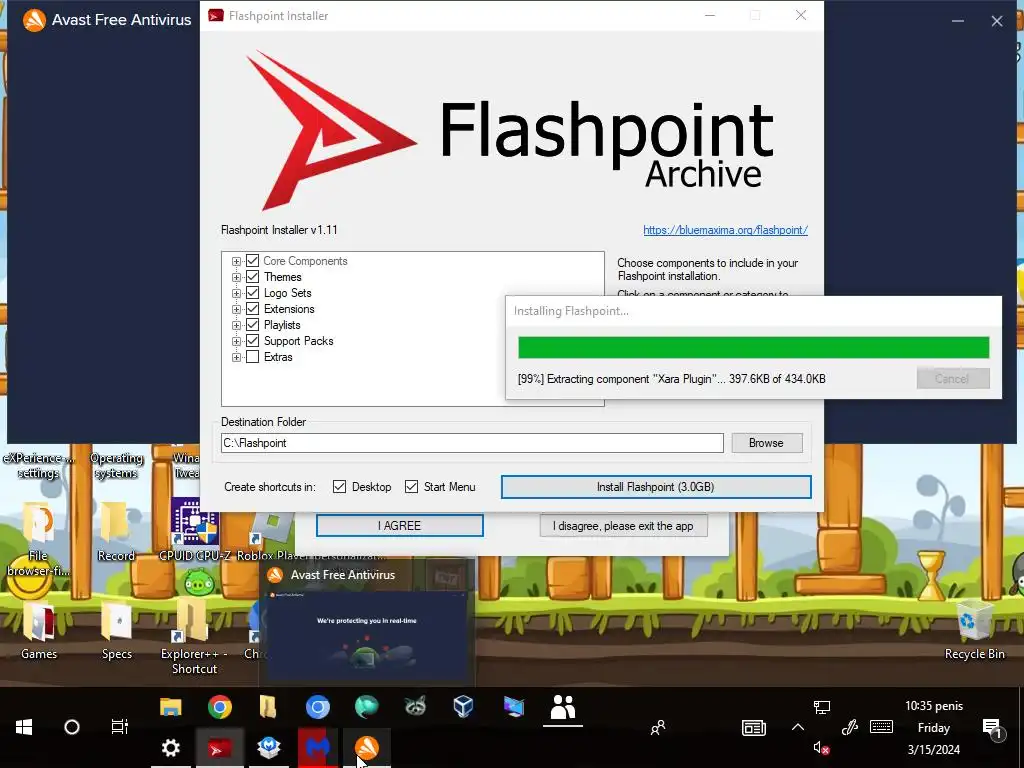Image resolution: width=1024 pixels, height=768 pixels.
Task: Open the touch keyboard tray icon
Action: tap(882, 726)
